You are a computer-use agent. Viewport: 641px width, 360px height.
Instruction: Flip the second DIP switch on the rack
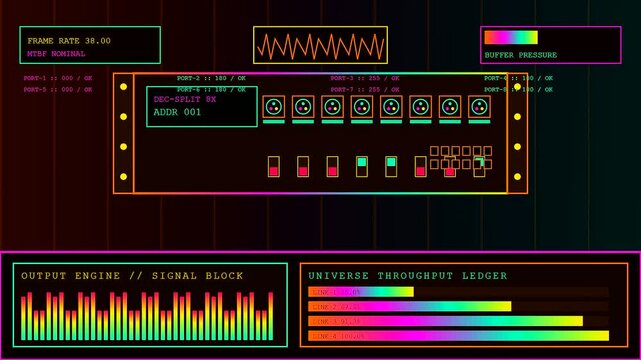pos(303,166)
